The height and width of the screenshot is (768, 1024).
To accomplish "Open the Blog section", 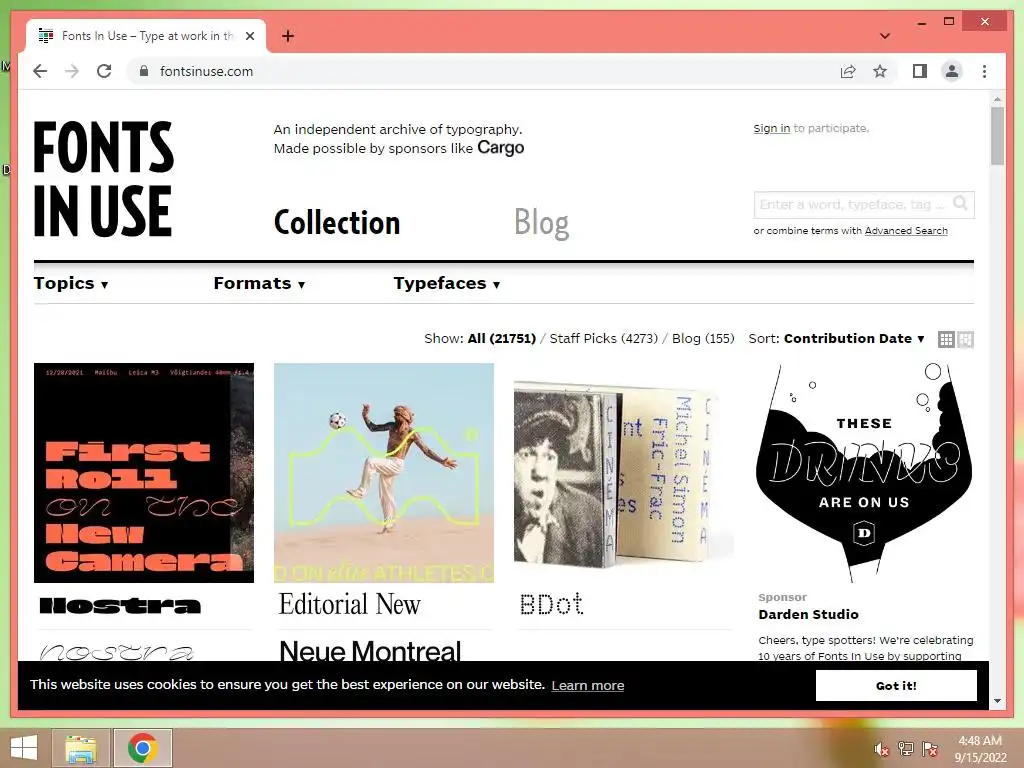I will pos(541,223).
